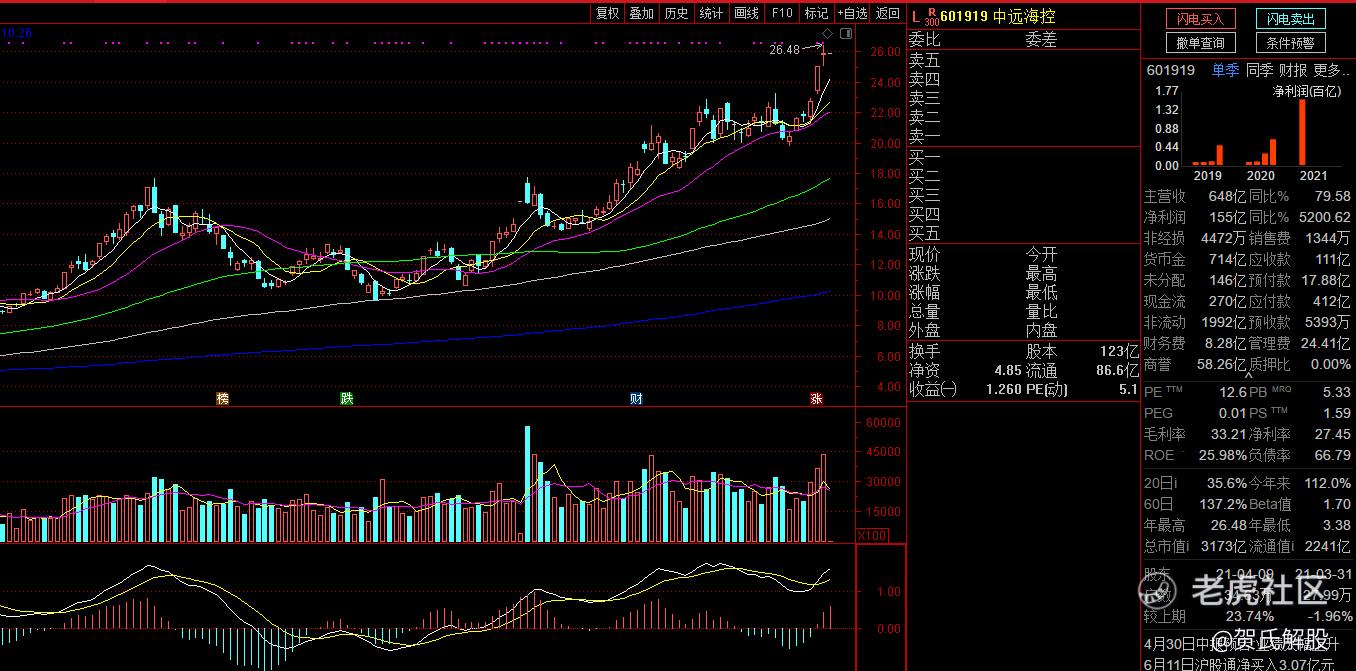Select the 卖五 order row
This screenshot has height=671, width=1356.
1023,60
